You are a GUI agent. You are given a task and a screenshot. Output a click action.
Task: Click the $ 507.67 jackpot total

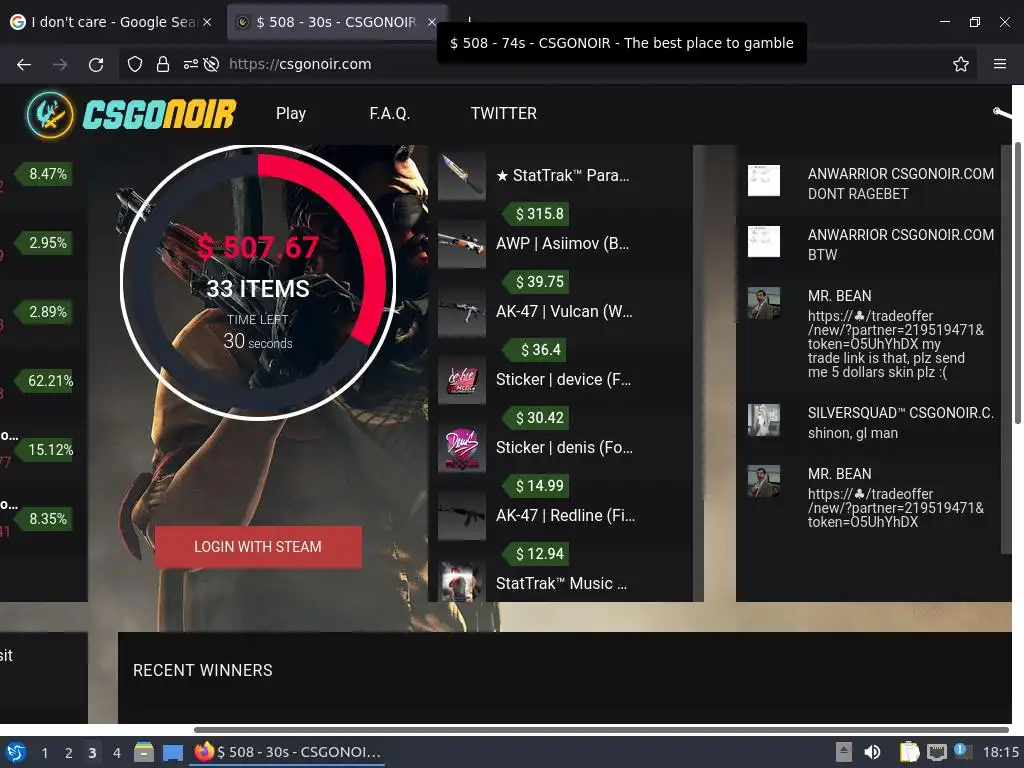[x=258, y=248]
